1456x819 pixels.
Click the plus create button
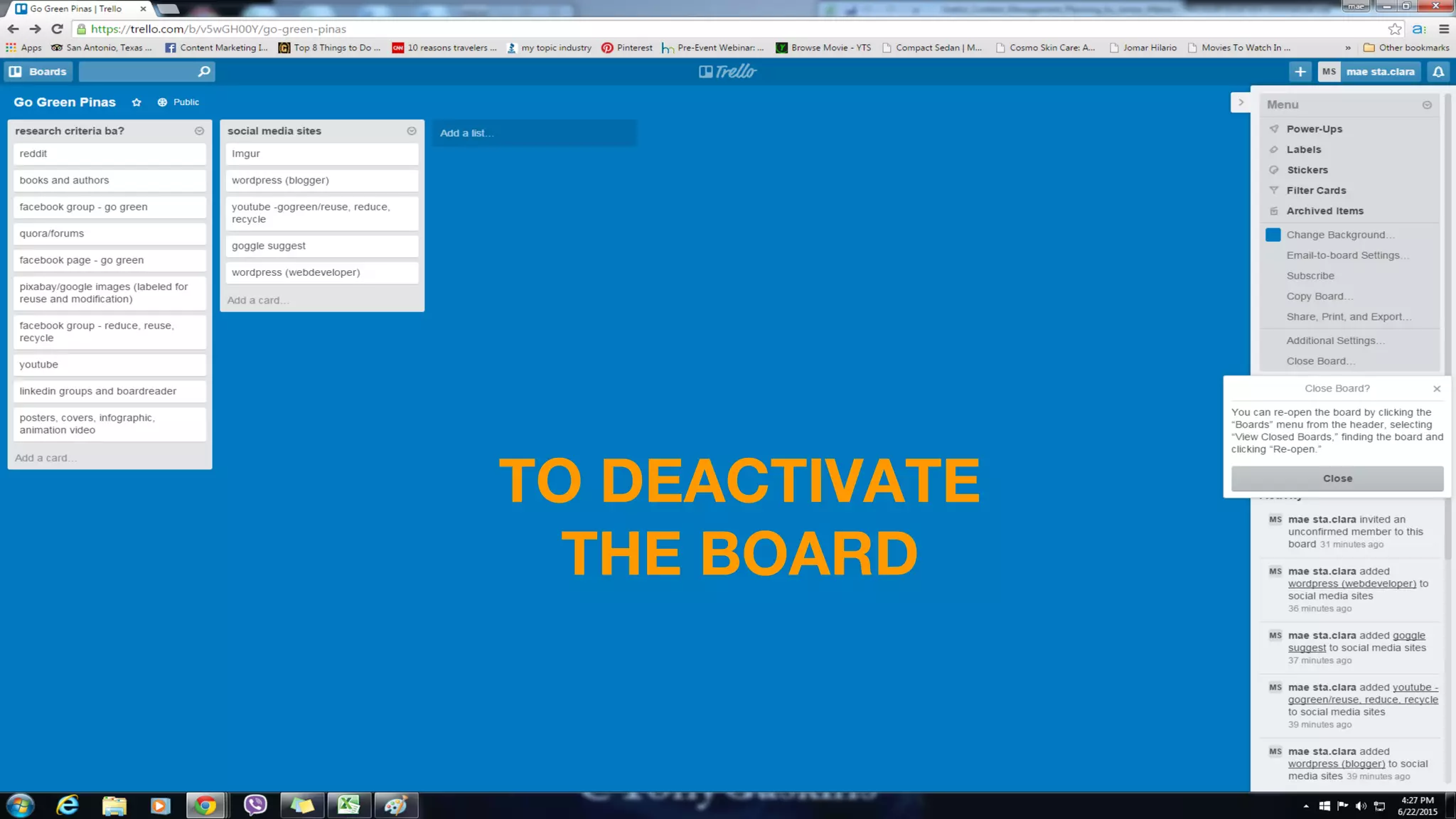pos(1300,72)
